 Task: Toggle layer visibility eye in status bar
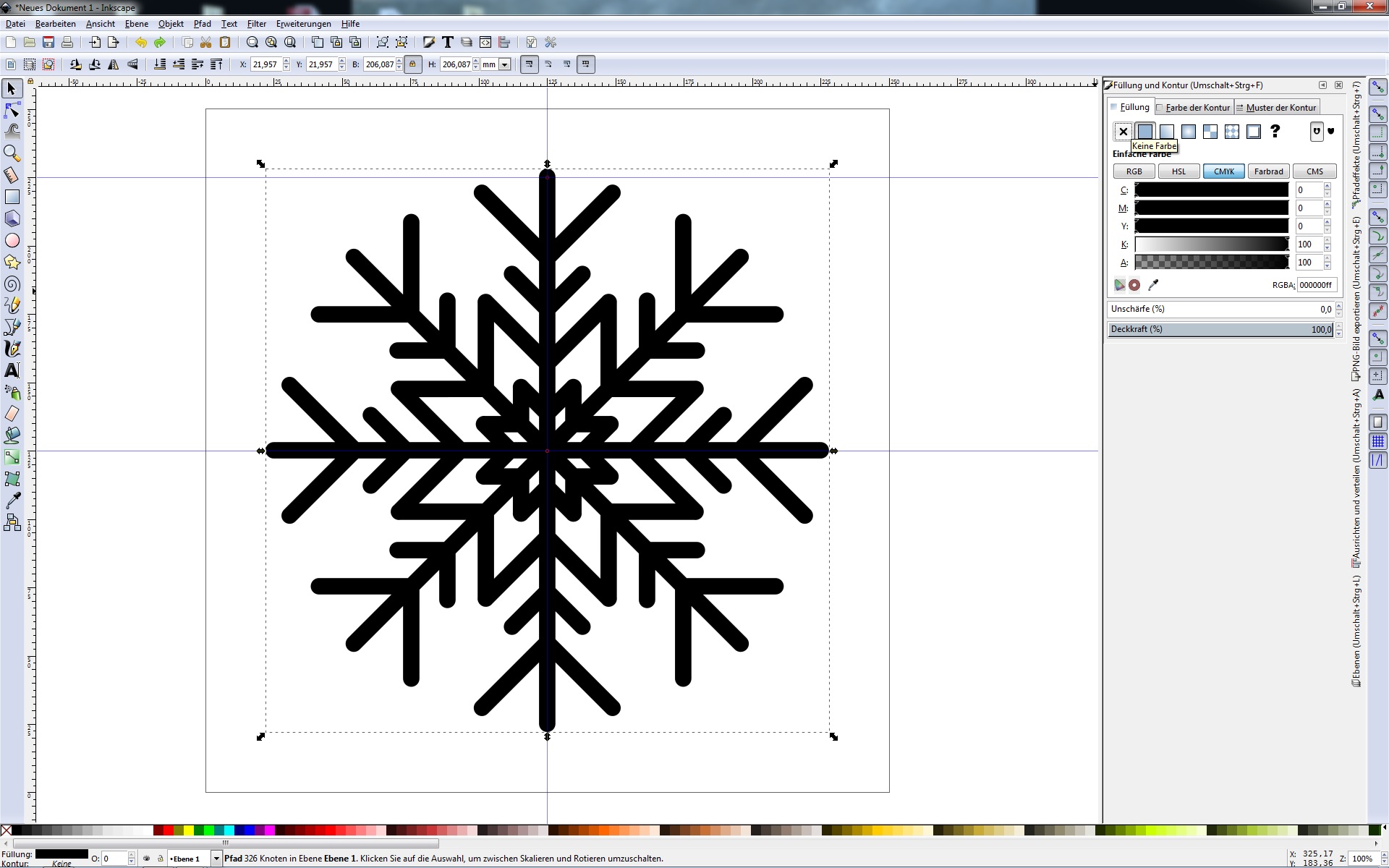147,859
